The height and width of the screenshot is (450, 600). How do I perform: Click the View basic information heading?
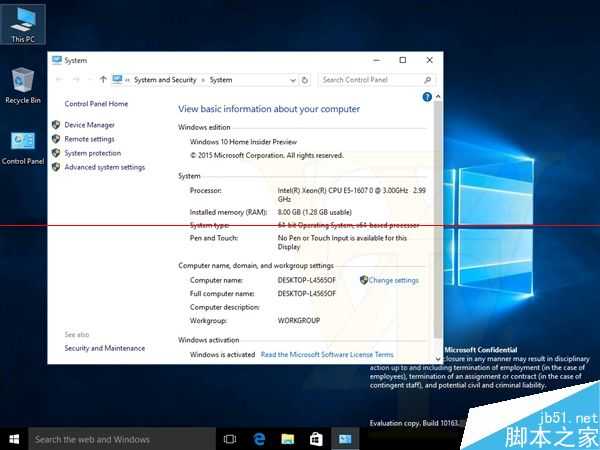(269, 109)
